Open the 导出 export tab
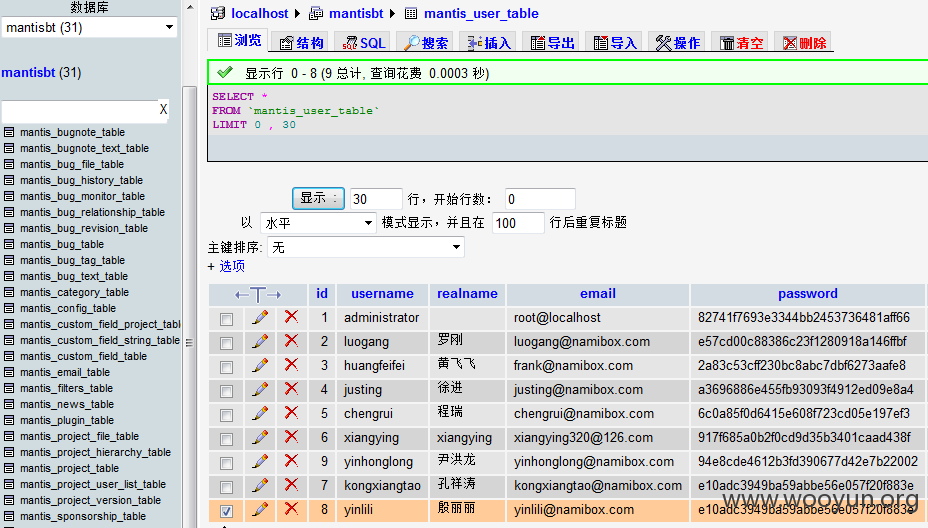The height and width of the screenshot is (528, 928). (x=552, y=43)
